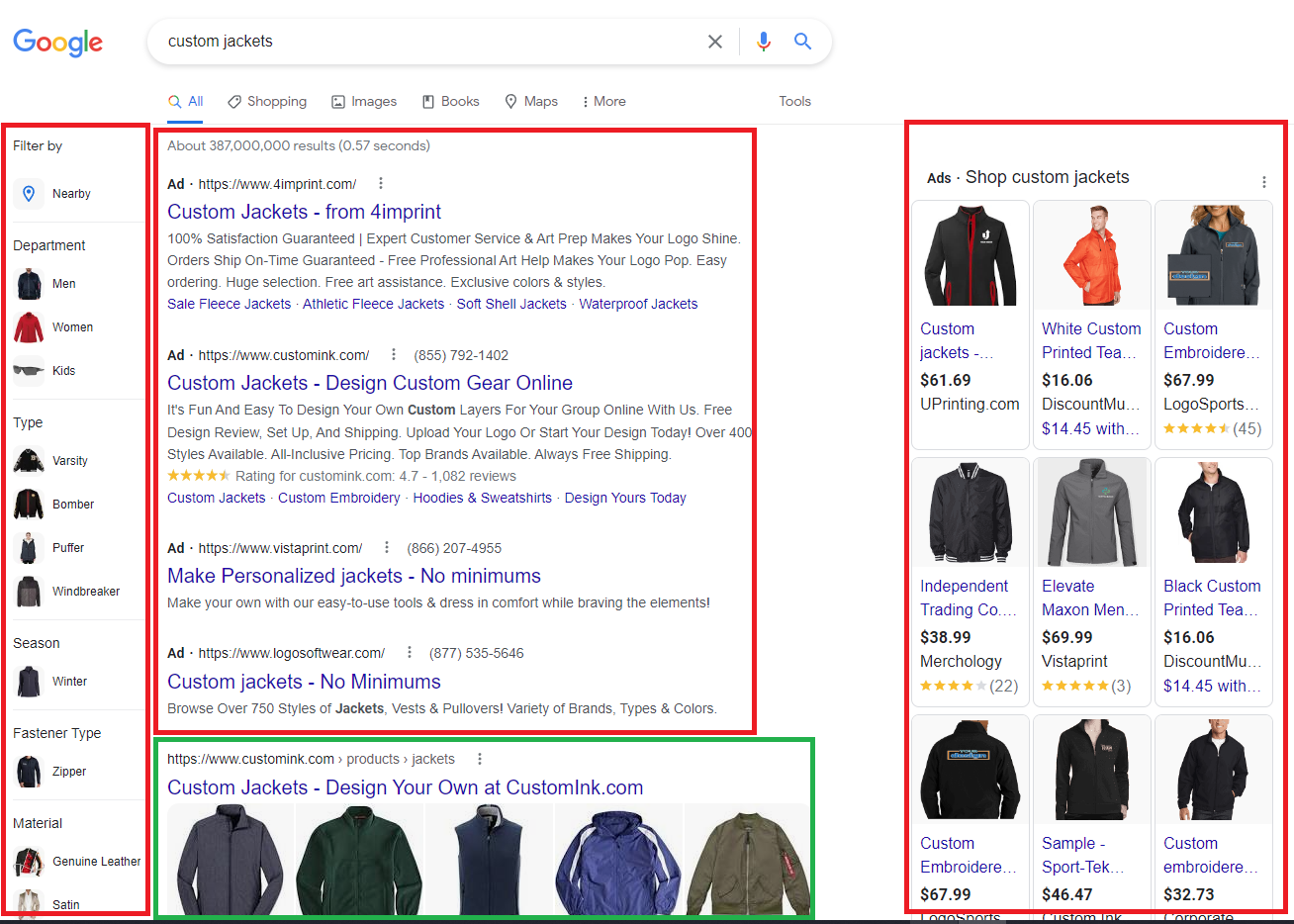Open options for the organic customink.com result
1294x924 pixels.
click(480, 759)
